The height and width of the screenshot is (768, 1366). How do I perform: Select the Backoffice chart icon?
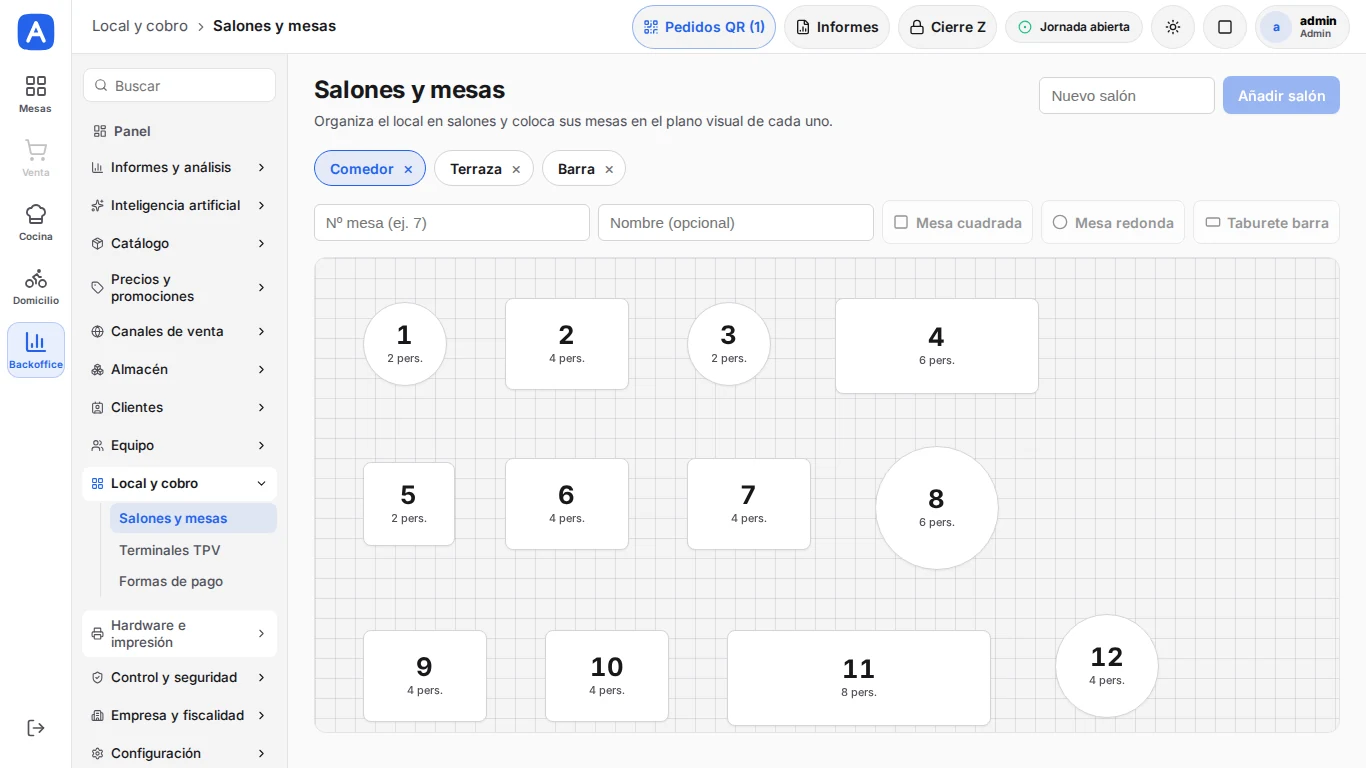(36, 350)
